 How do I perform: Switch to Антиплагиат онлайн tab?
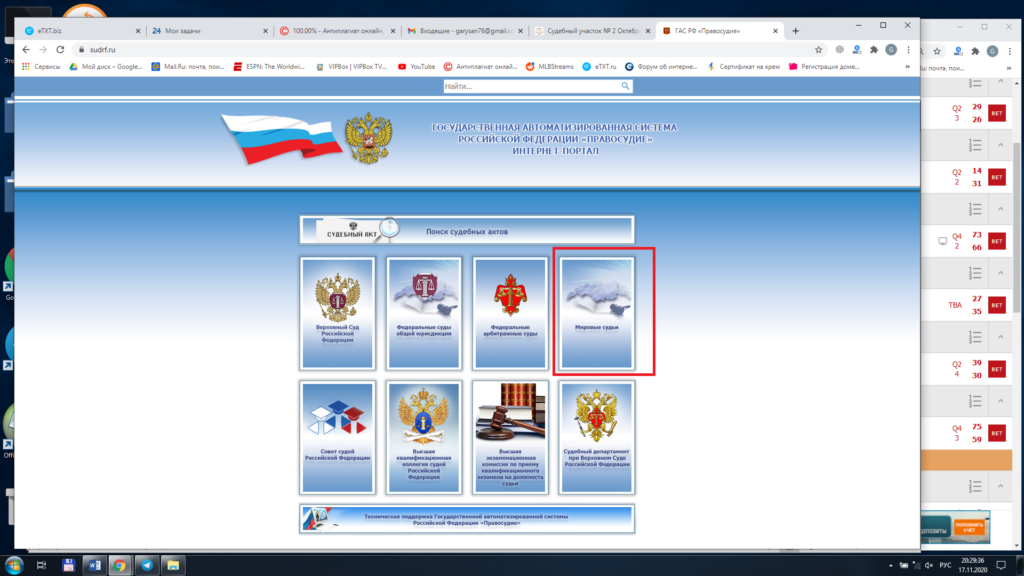click(338, 31)
